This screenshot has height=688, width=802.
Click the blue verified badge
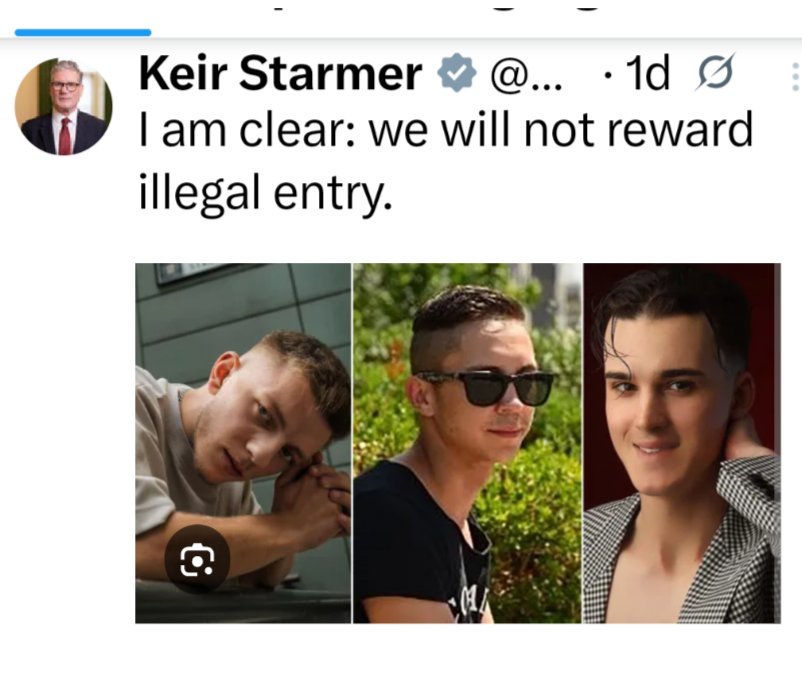pos(456,73)
